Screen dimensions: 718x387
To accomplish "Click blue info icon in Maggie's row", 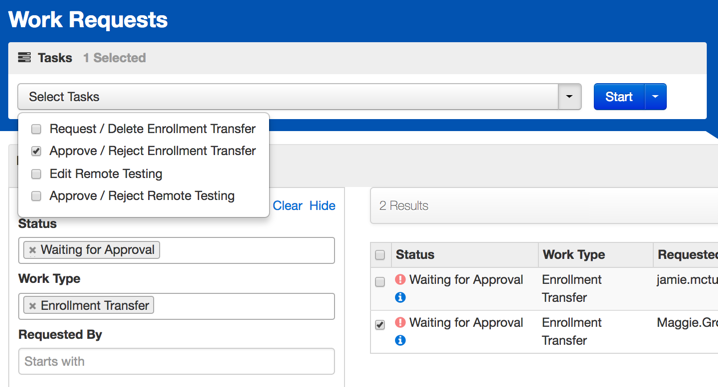I will (x=400, y=340).
